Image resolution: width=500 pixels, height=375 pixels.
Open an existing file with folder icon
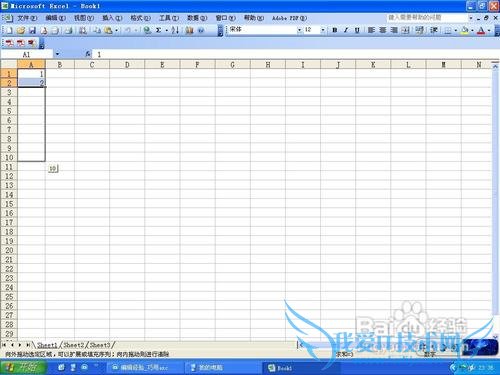coord(21,30)
